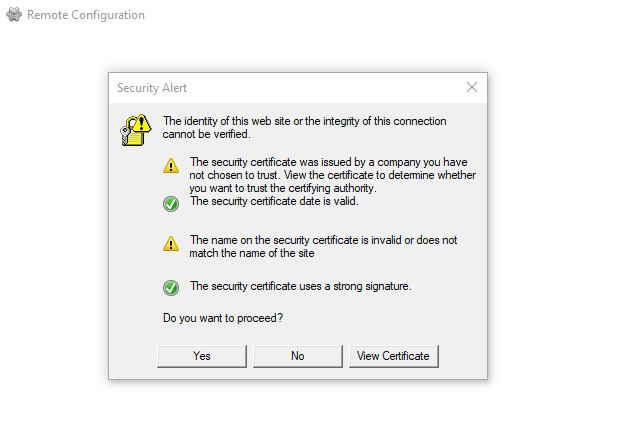Open the View Certificate details
The width and height of the screenshot is (626, 434).
pos(393,356)
